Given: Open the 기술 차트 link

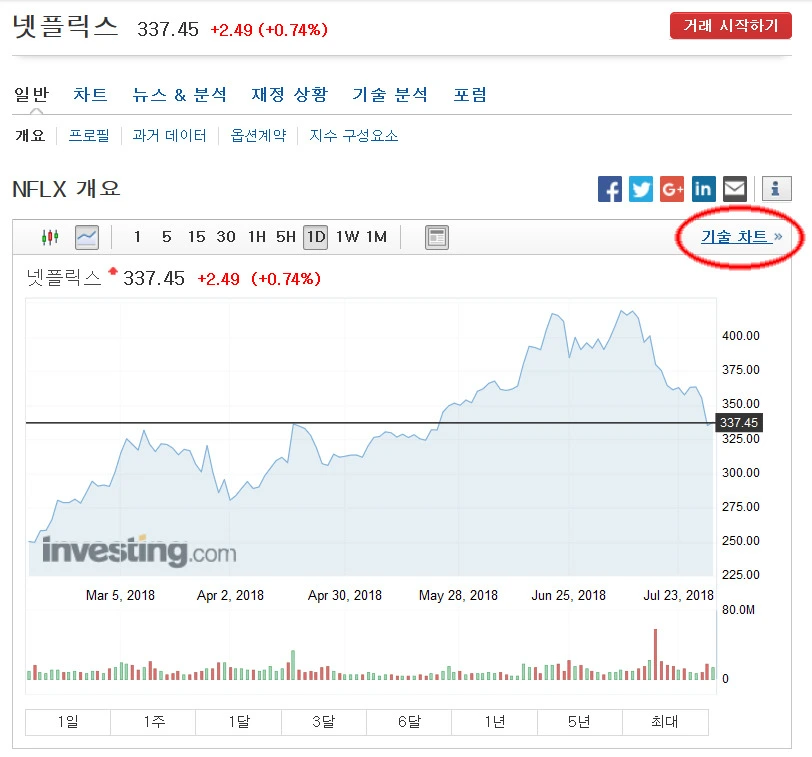Looking at the screenshot, I should 742,237.
